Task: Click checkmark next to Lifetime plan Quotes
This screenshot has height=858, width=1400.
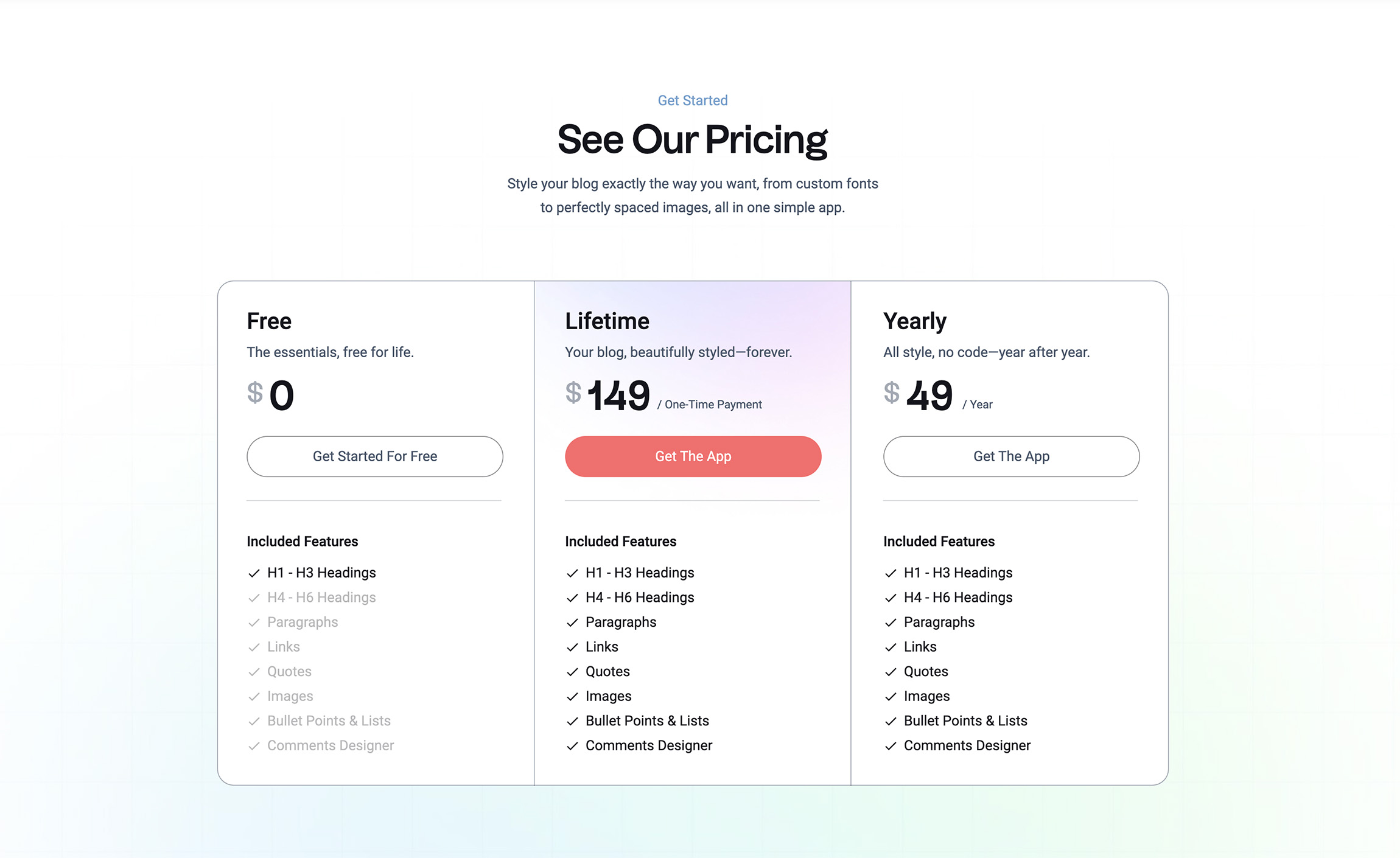Action: click(x=572, y=672)
